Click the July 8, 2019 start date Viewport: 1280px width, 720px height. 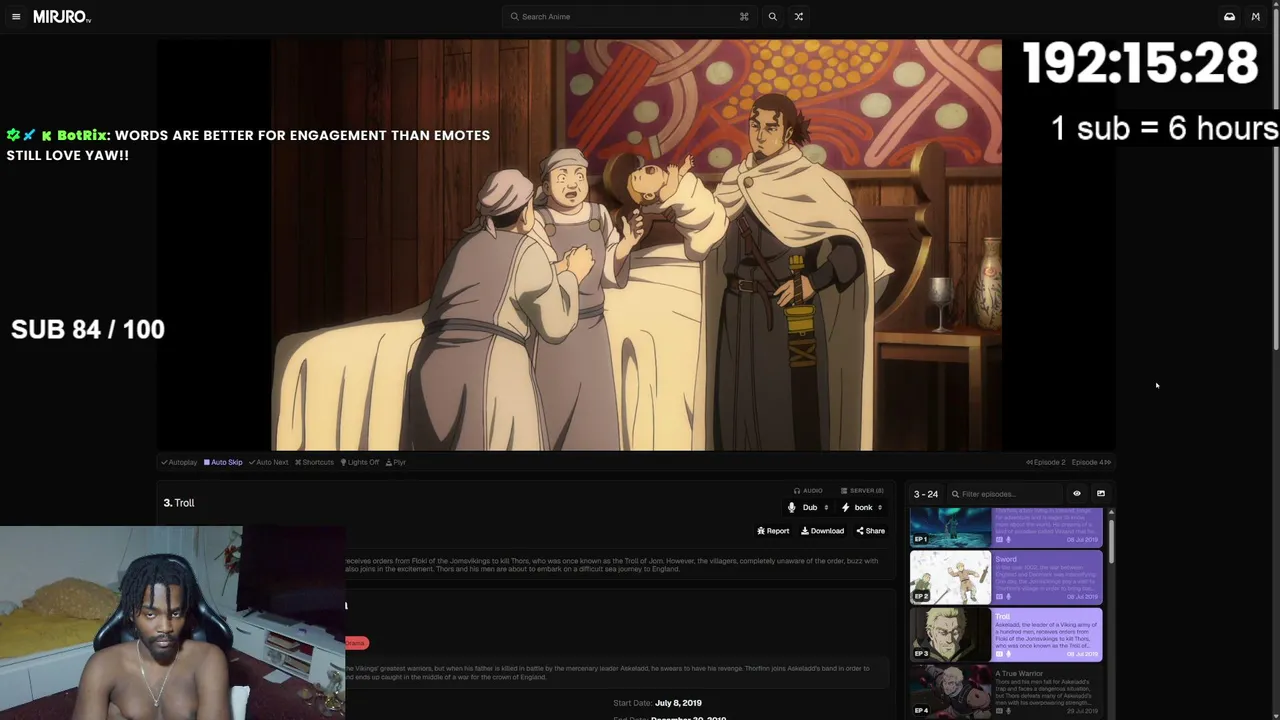678,703
